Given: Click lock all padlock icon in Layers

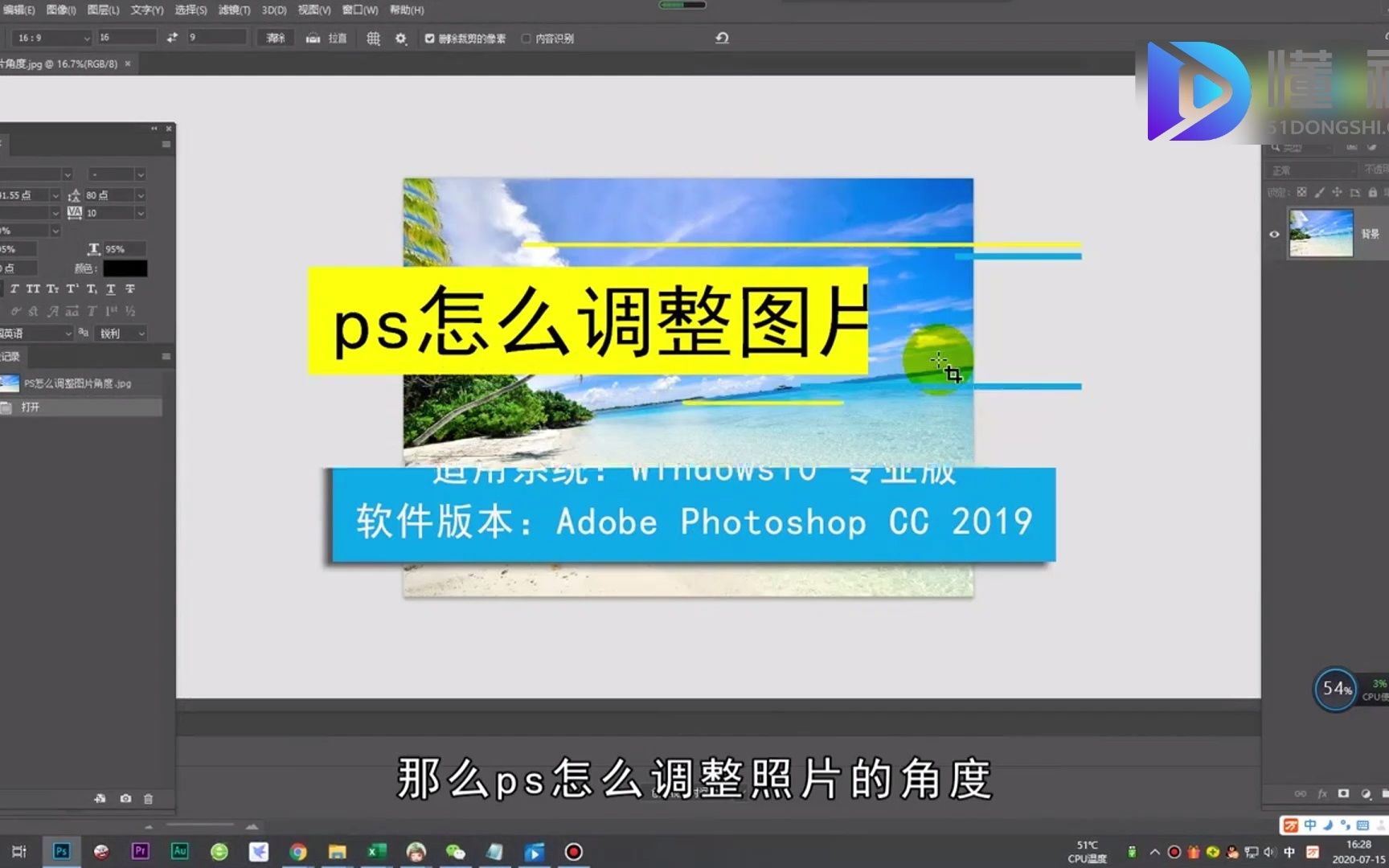Looking at the screenshot, I should 1373,192.
